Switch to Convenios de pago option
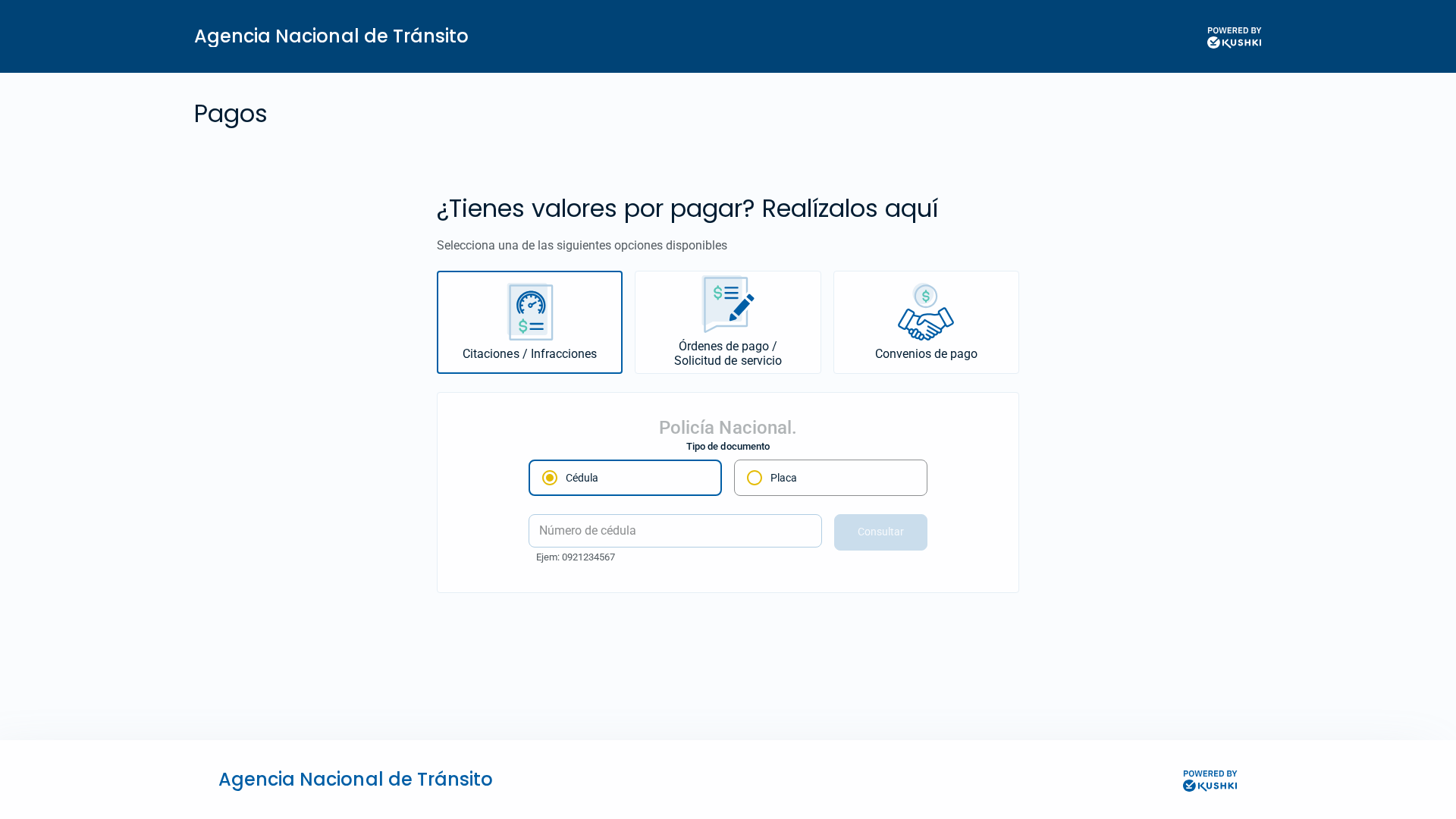This screenshot has width=1456, height=819. (926, 322)
